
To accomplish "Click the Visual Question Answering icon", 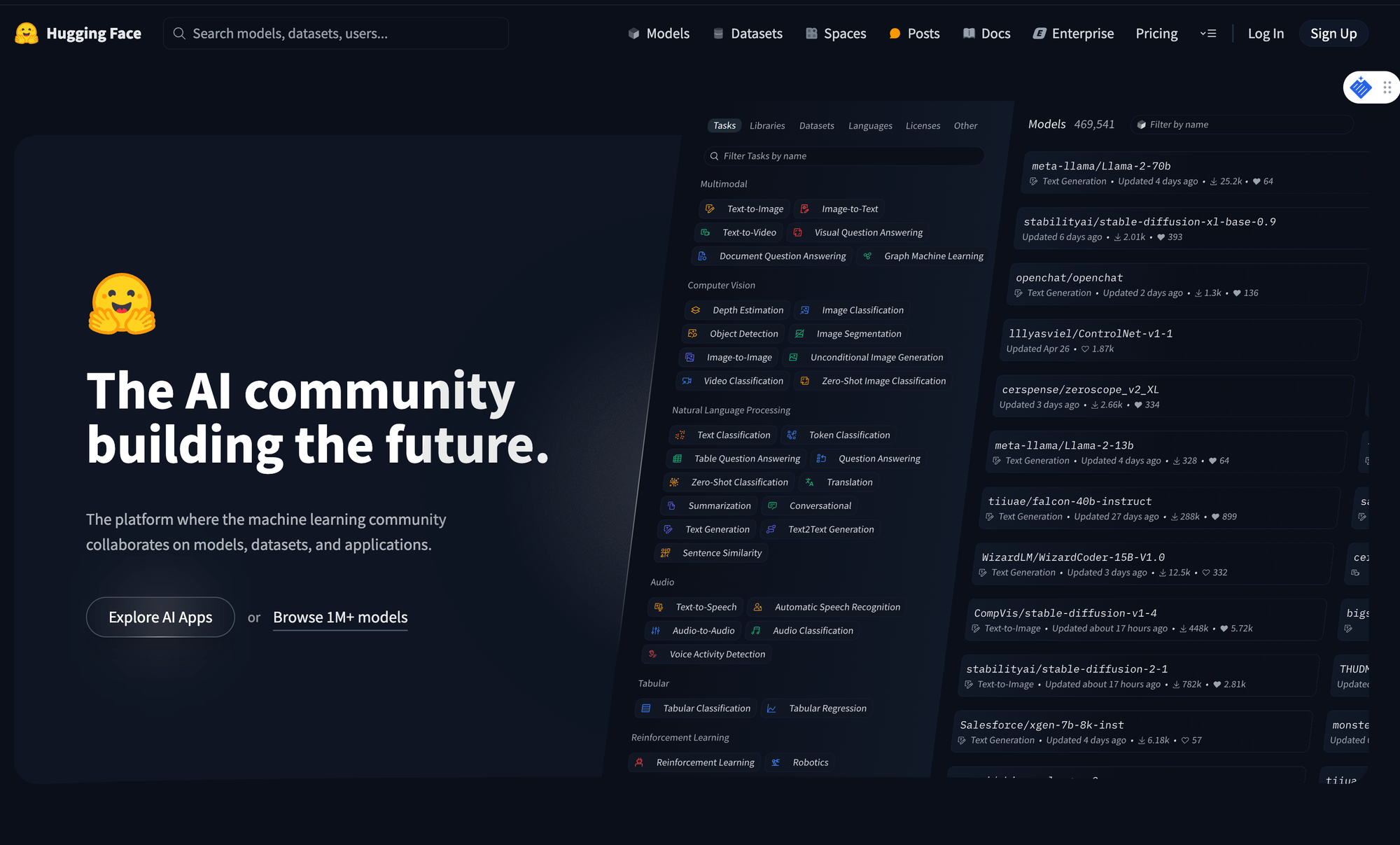I will (798, 232).
